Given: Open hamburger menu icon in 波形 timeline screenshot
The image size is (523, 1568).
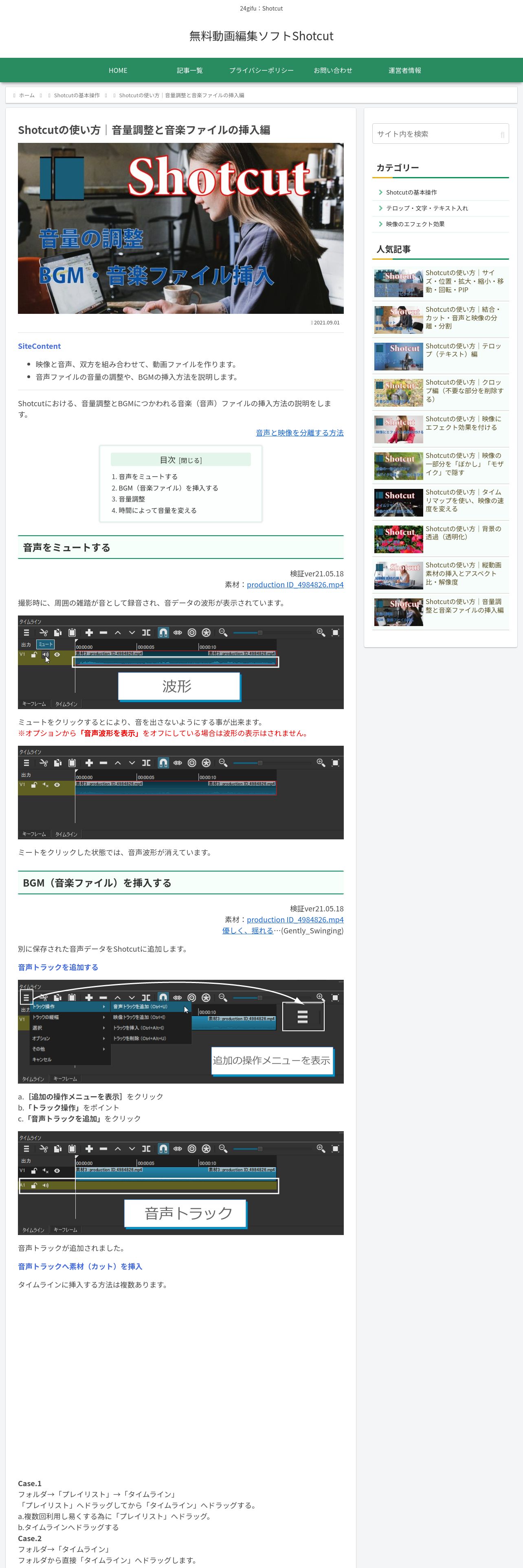Looking at the screenshot, I should point(26,633).
